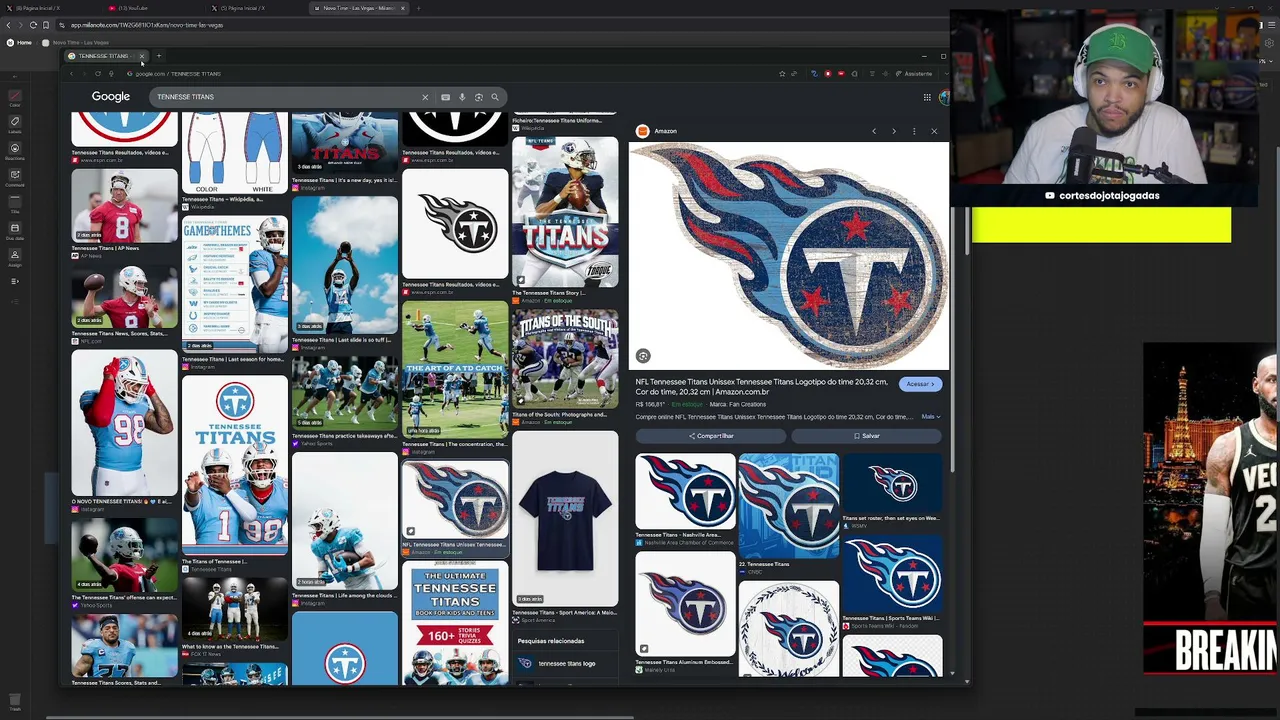The height and width of the screenshot is (720, 1280).
Task: Open new tab in inner Google window
Action: pyautogui.click(x=159, y=56)
